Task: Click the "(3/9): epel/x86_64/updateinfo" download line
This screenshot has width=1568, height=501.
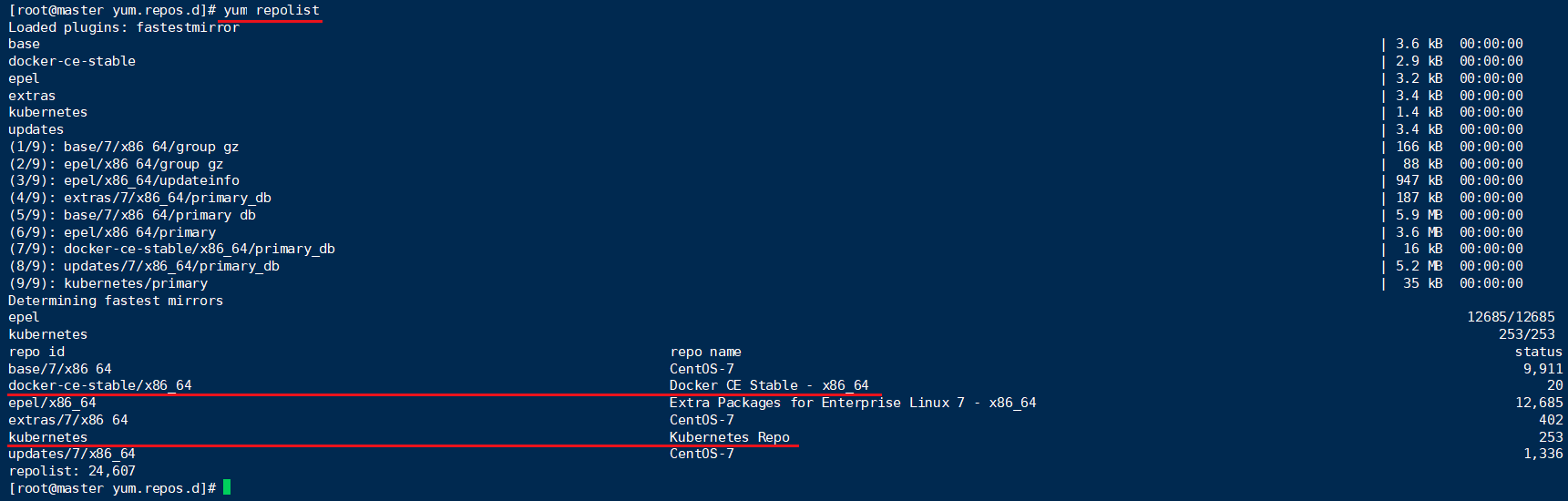Action: tap(124, 180)
